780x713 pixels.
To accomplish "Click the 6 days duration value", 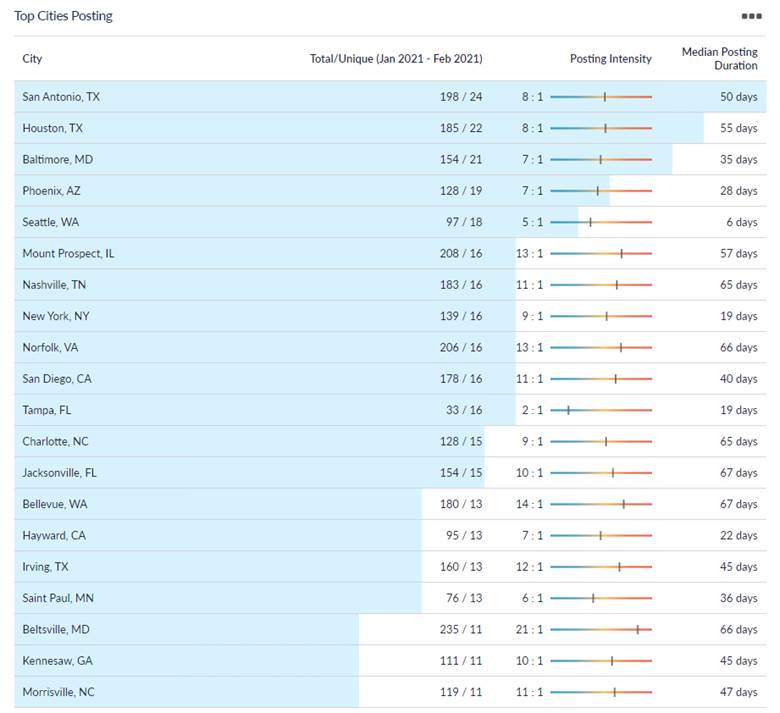I will [x=742, y=222].
